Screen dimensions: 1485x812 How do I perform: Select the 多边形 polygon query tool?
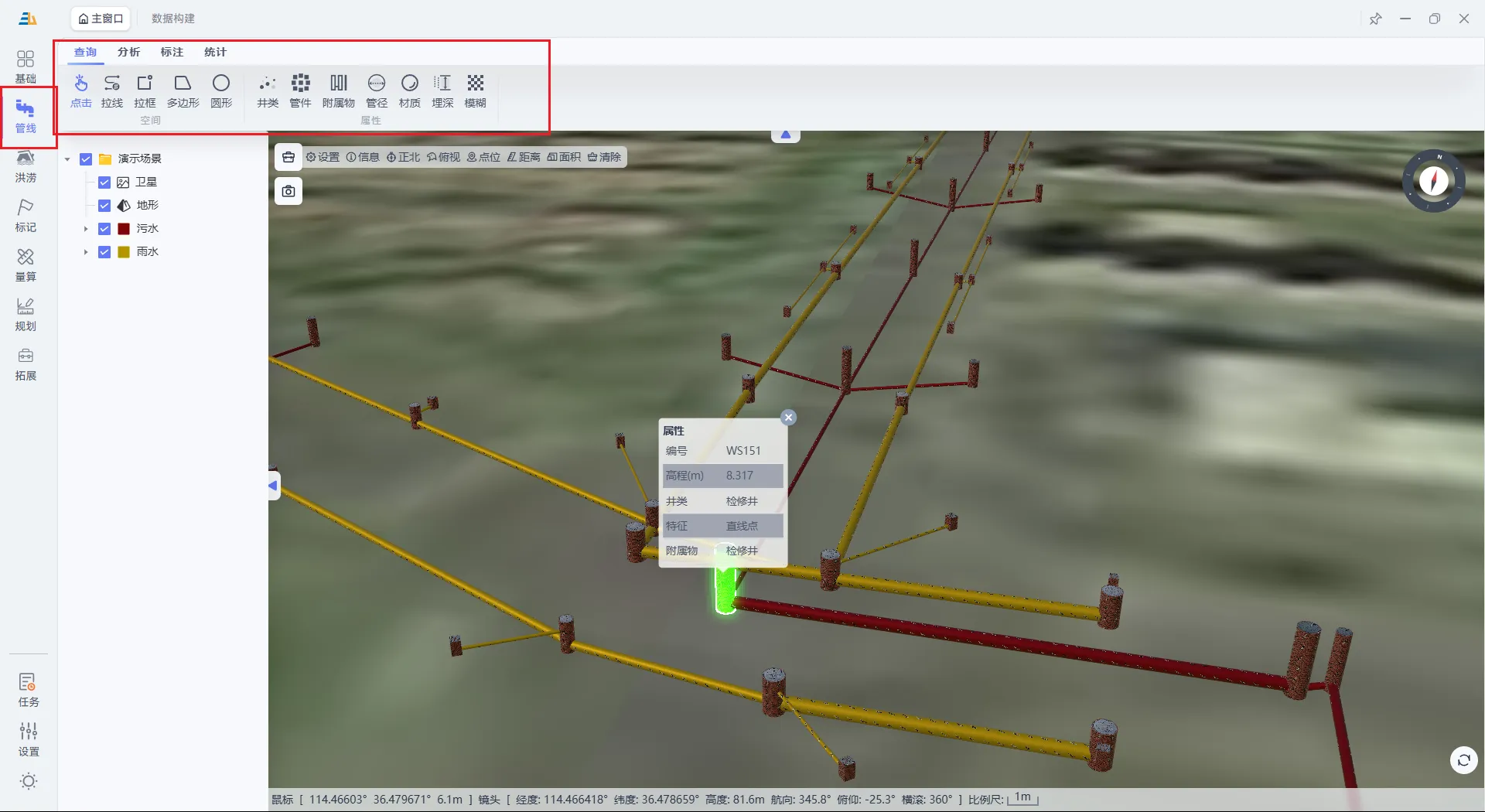click(183, 91)
